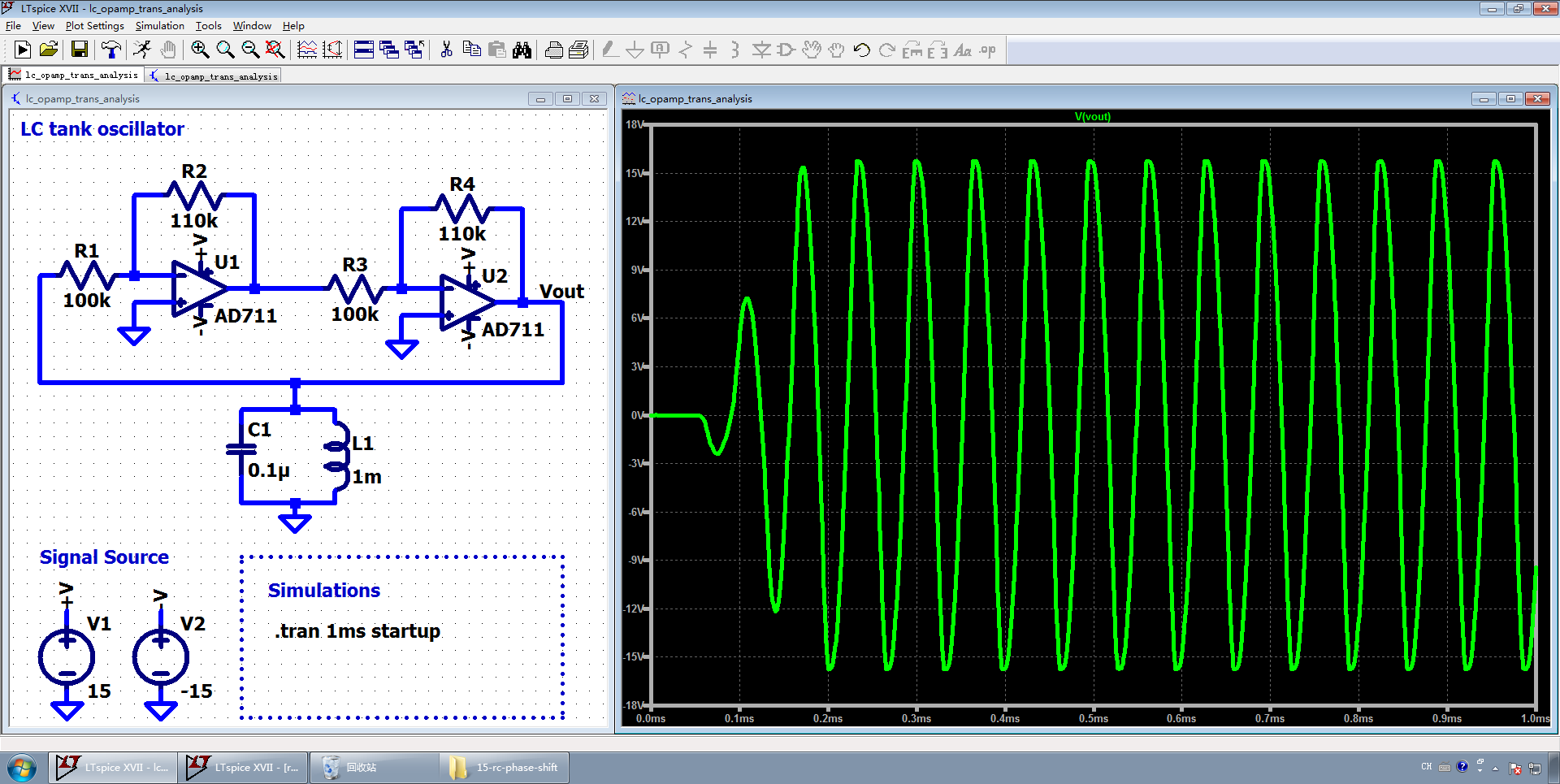Click the Zoom to Fit icon
1560x784 pixels.
tap(275, 50)
